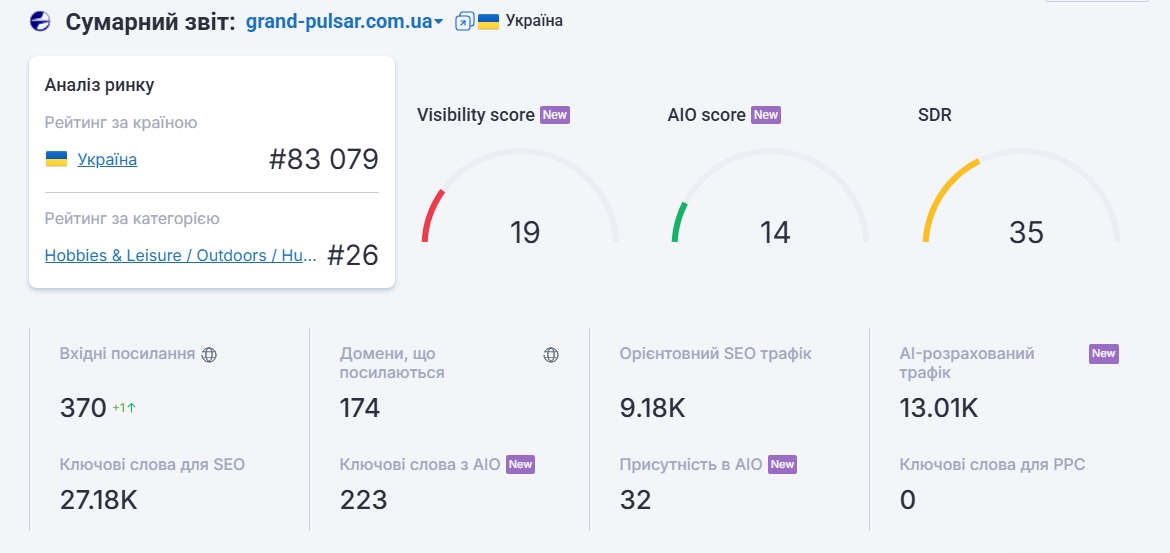This screenshot has height=553, width=1170.
Task: Click the Ukraine flag in the report header
Action: tap(488, 21)
